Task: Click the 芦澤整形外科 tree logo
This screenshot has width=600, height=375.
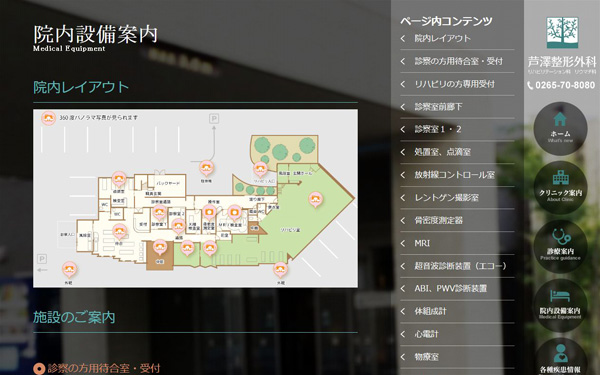Action: (562, 32)
